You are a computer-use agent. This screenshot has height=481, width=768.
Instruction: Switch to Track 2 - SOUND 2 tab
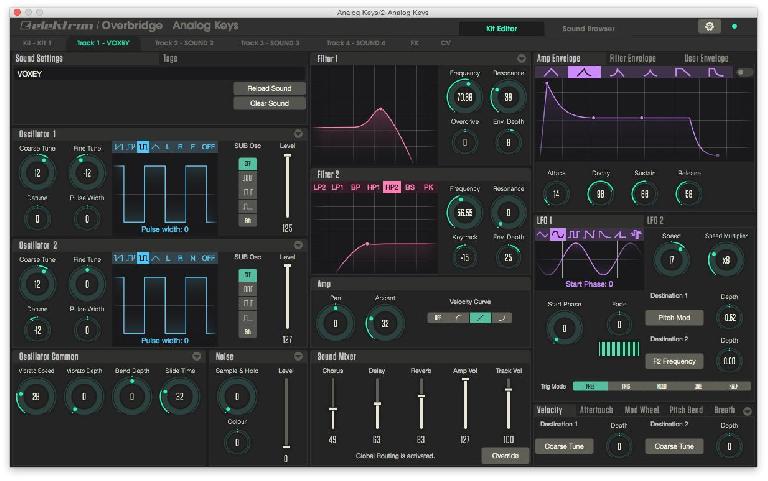[x=184, y=43]
